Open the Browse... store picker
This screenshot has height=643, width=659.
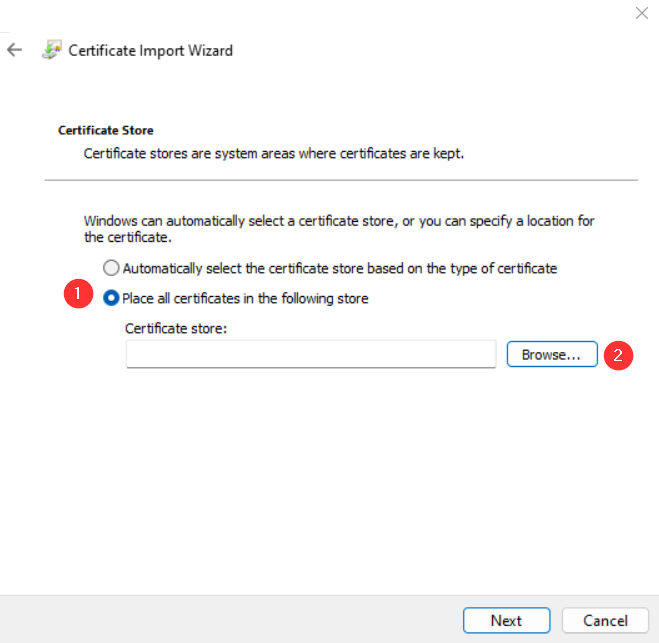click(x=552, y=354)
